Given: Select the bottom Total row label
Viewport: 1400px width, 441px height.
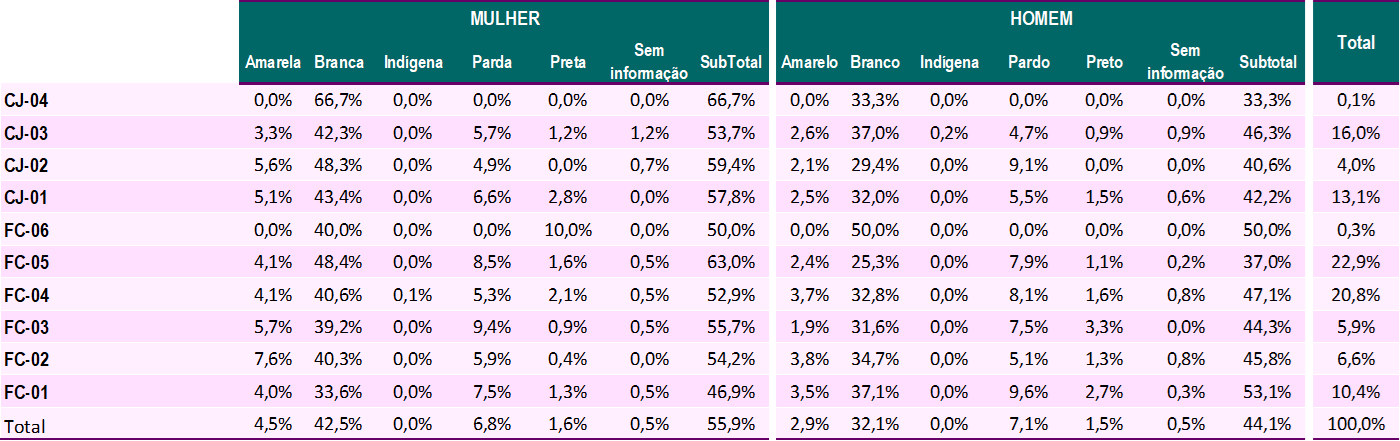Looking at the screenshot, I should [x=24, y=425].
